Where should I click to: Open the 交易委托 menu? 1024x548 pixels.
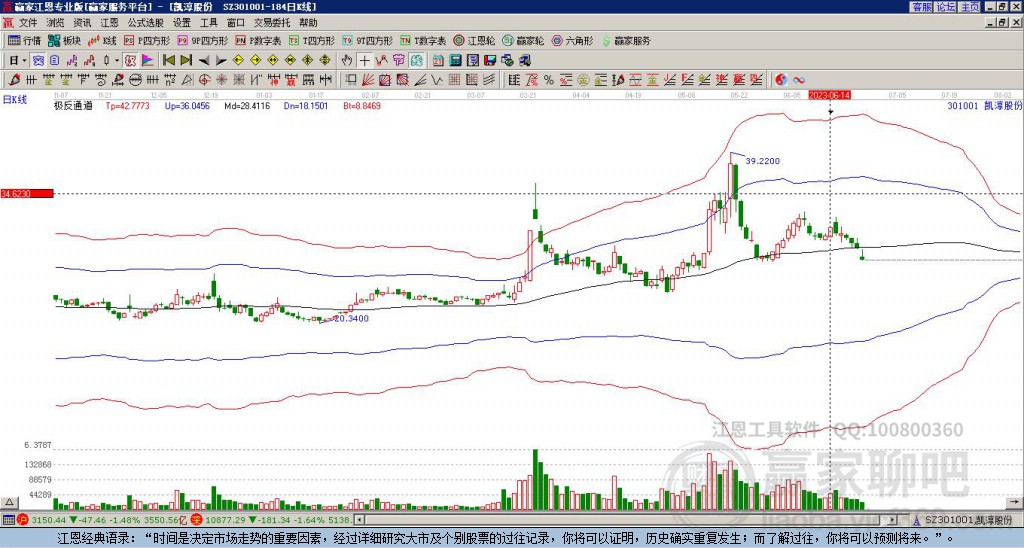tap(272, 23)
